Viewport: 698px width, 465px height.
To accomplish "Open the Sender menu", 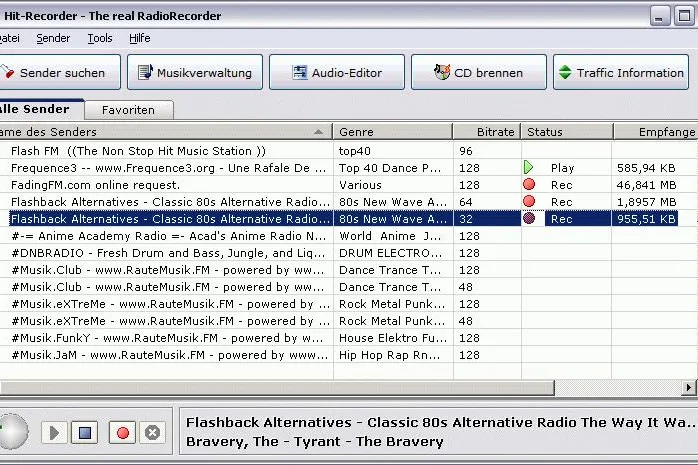I will point(53,38).
